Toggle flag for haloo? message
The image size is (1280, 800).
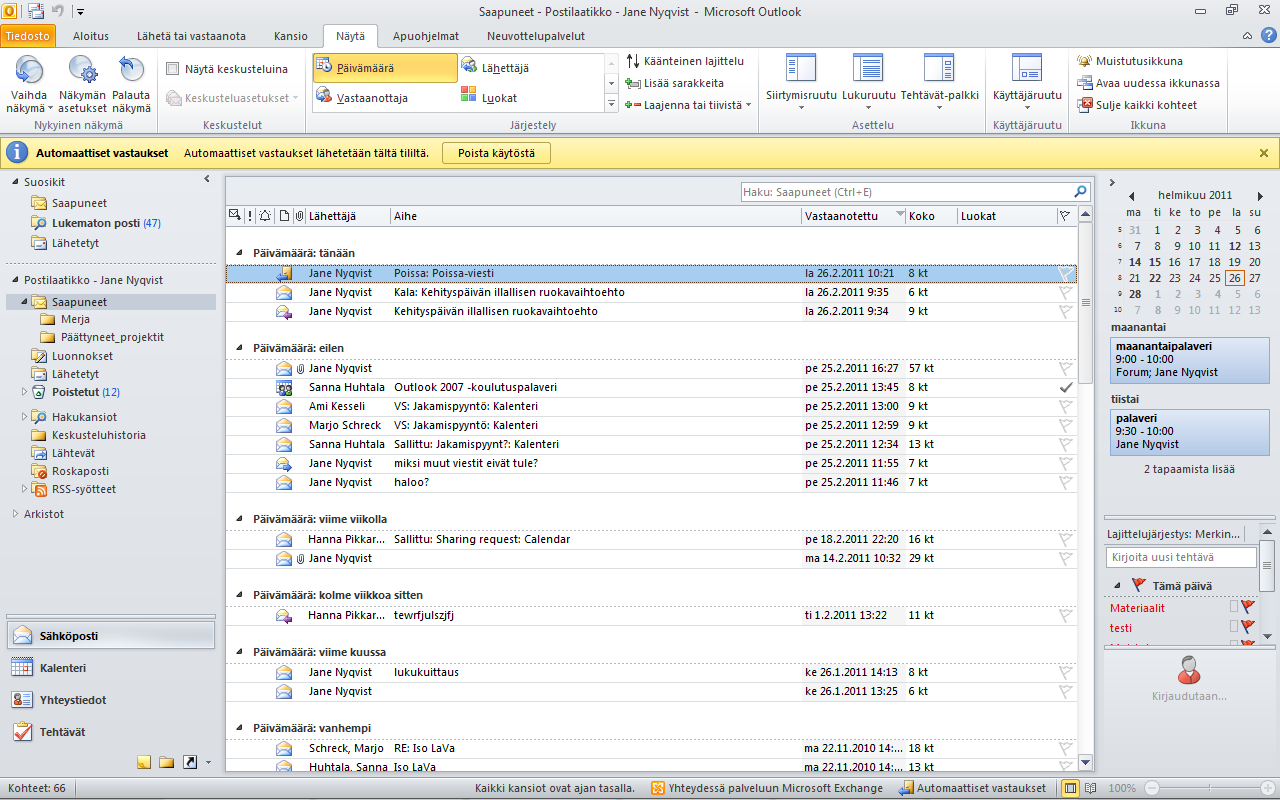(x=1066, y=482)
